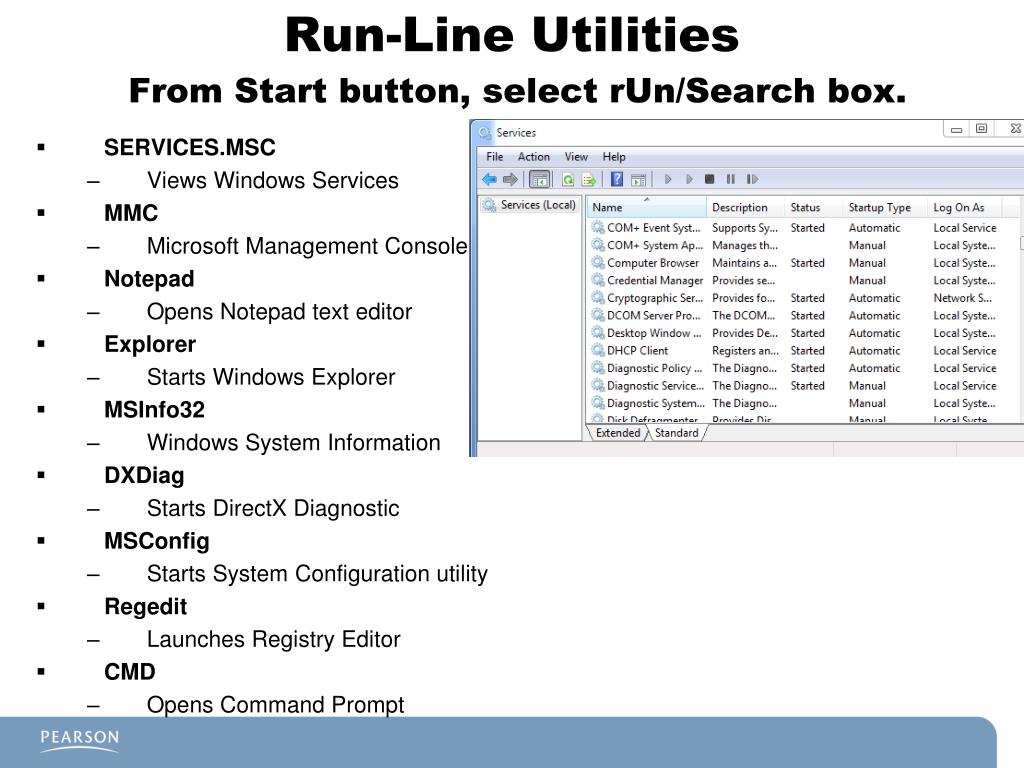Screen dimensions: 1024x768
Task: Toggle the Show/Hide Console Tree toolbar button
Action: pyautogui.click(x=539, y=179)
